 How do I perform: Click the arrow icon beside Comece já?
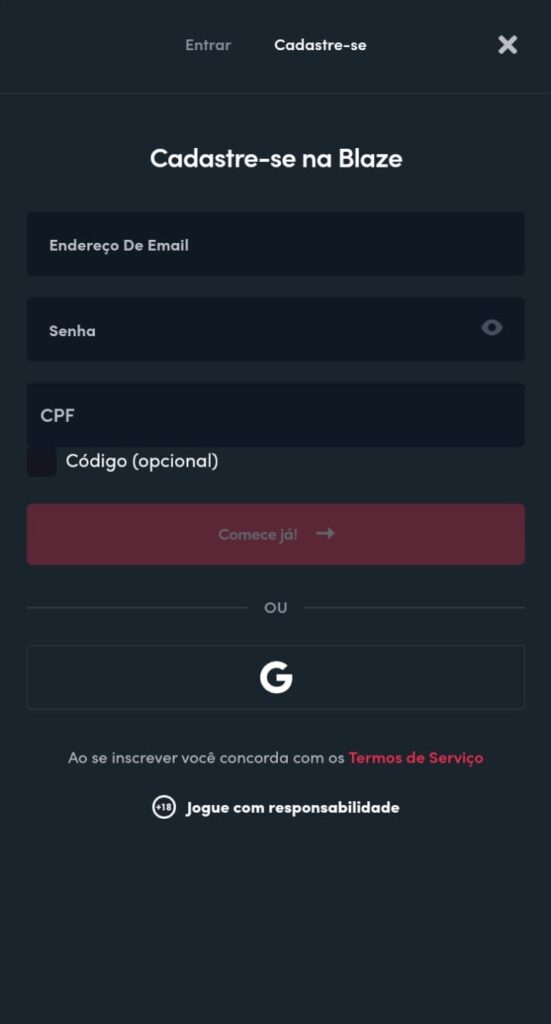[325, 534]
